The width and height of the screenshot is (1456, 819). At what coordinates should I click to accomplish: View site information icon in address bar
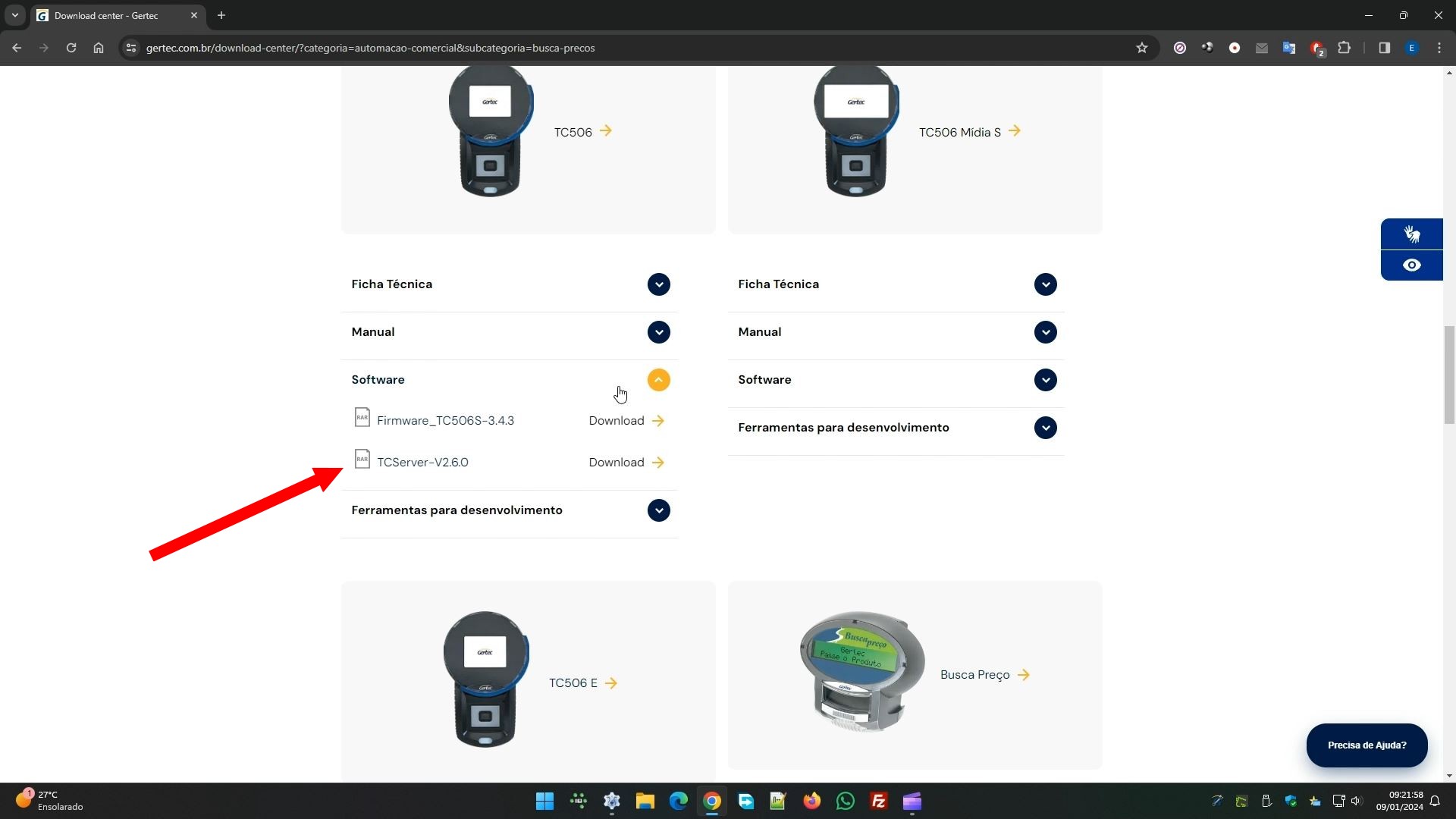tap(131, 48)
